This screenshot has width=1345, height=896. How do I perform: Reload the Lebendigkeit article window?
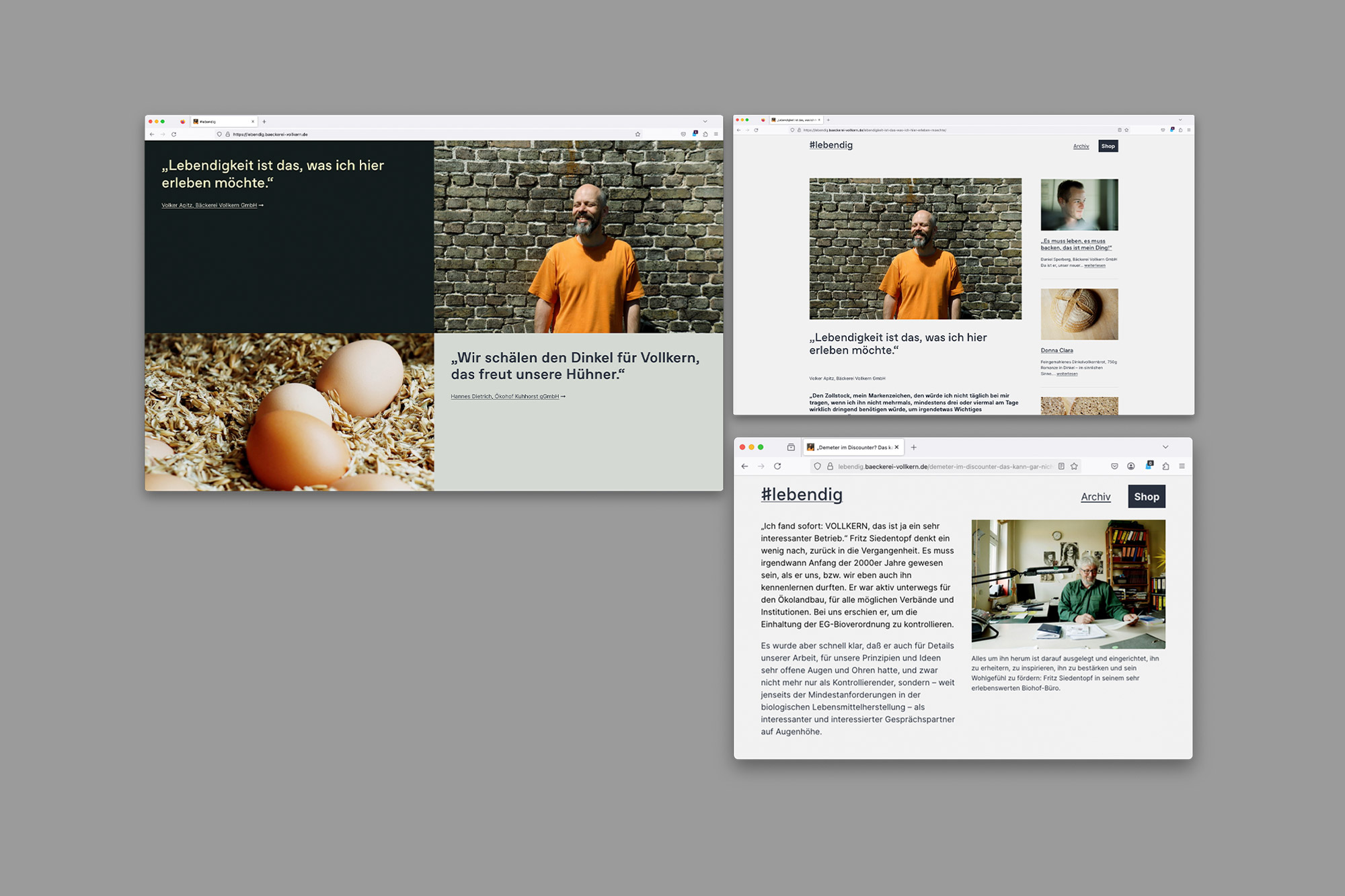tap(756, 130)
